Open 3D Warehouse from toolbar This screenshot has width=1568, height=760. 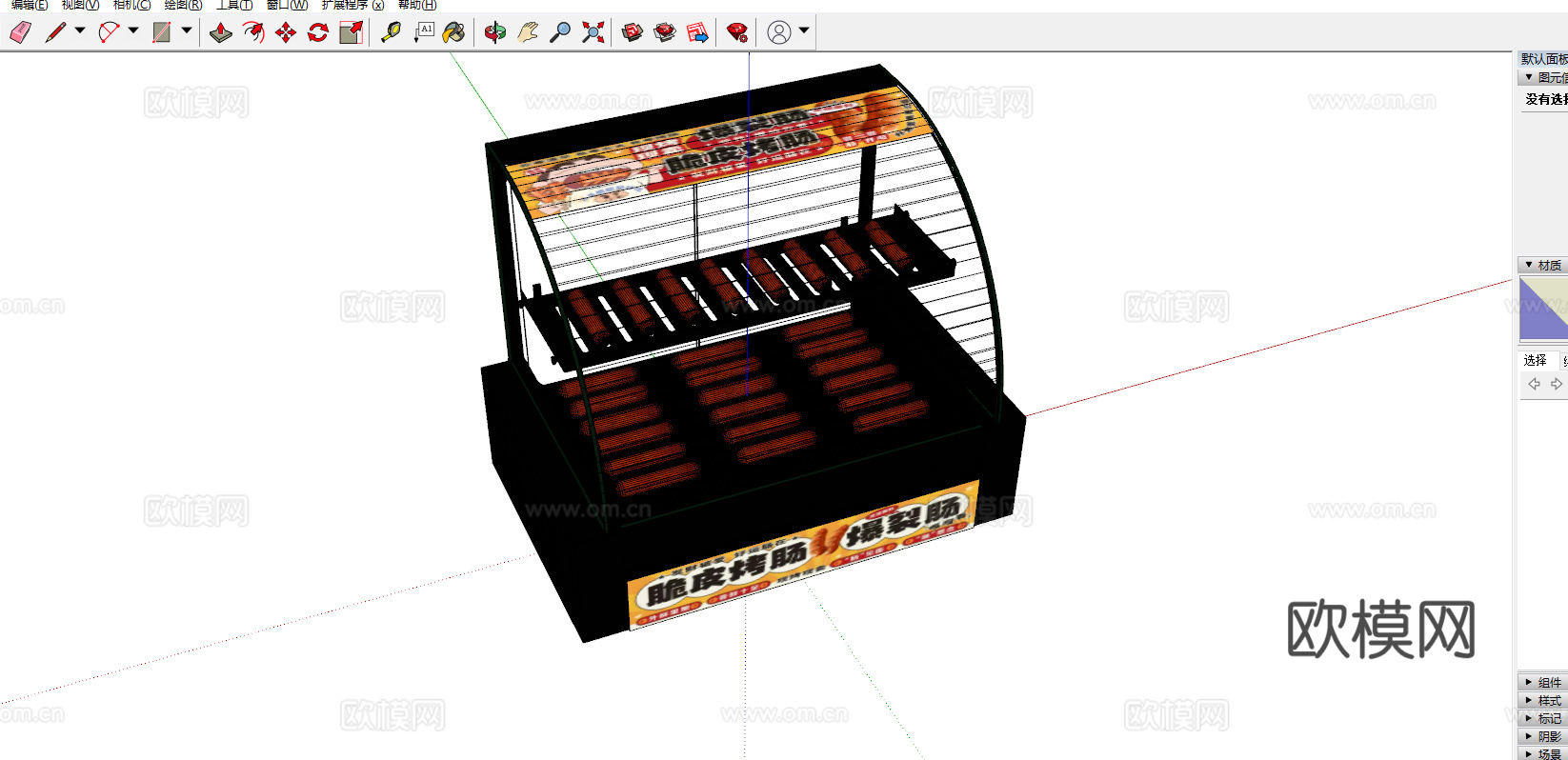[x=633, y=32]
